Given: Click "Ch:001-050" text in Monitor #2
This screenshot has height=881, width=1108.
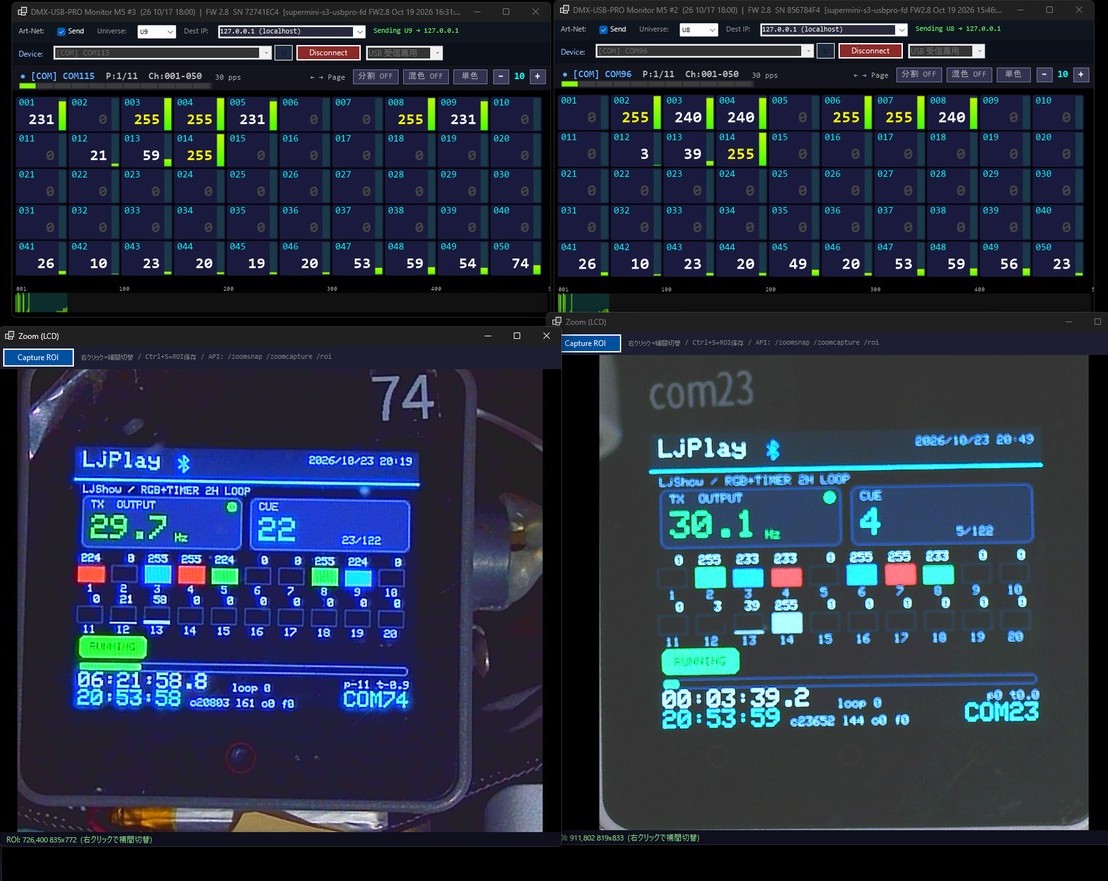Looking at the screenshot, I should pyautogui.click(x=712, y=74).
